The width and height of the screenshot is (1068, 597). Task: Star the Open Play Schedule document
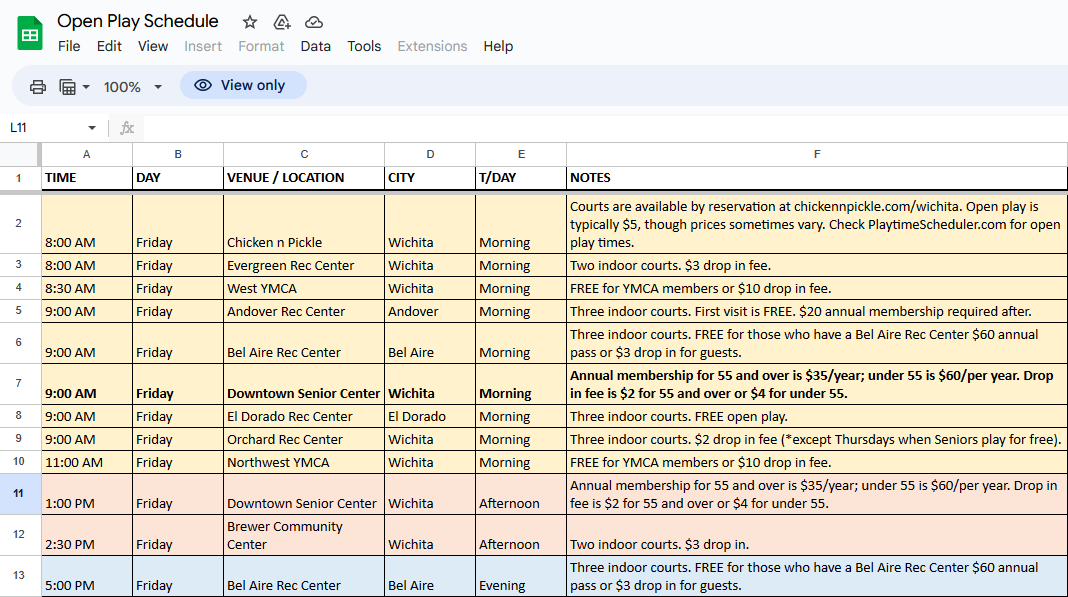(250, 22)
